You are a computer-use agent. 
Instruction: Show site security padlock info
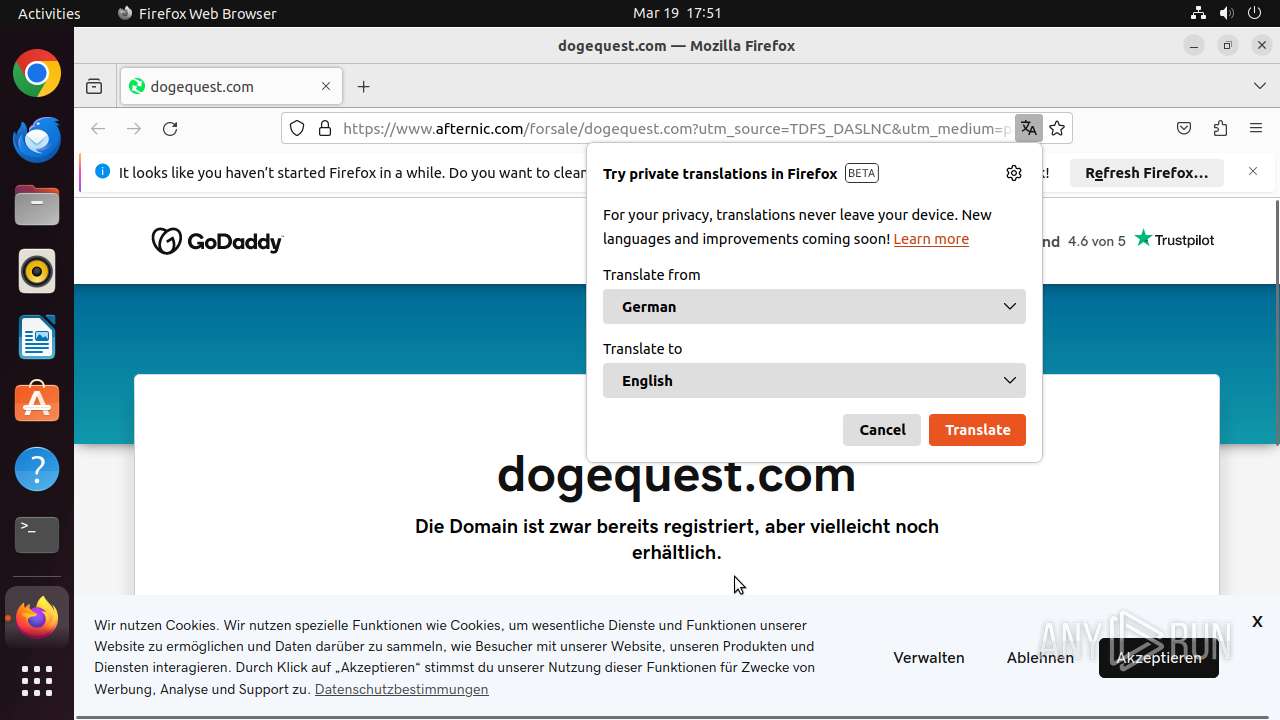(x=324, y=128)
